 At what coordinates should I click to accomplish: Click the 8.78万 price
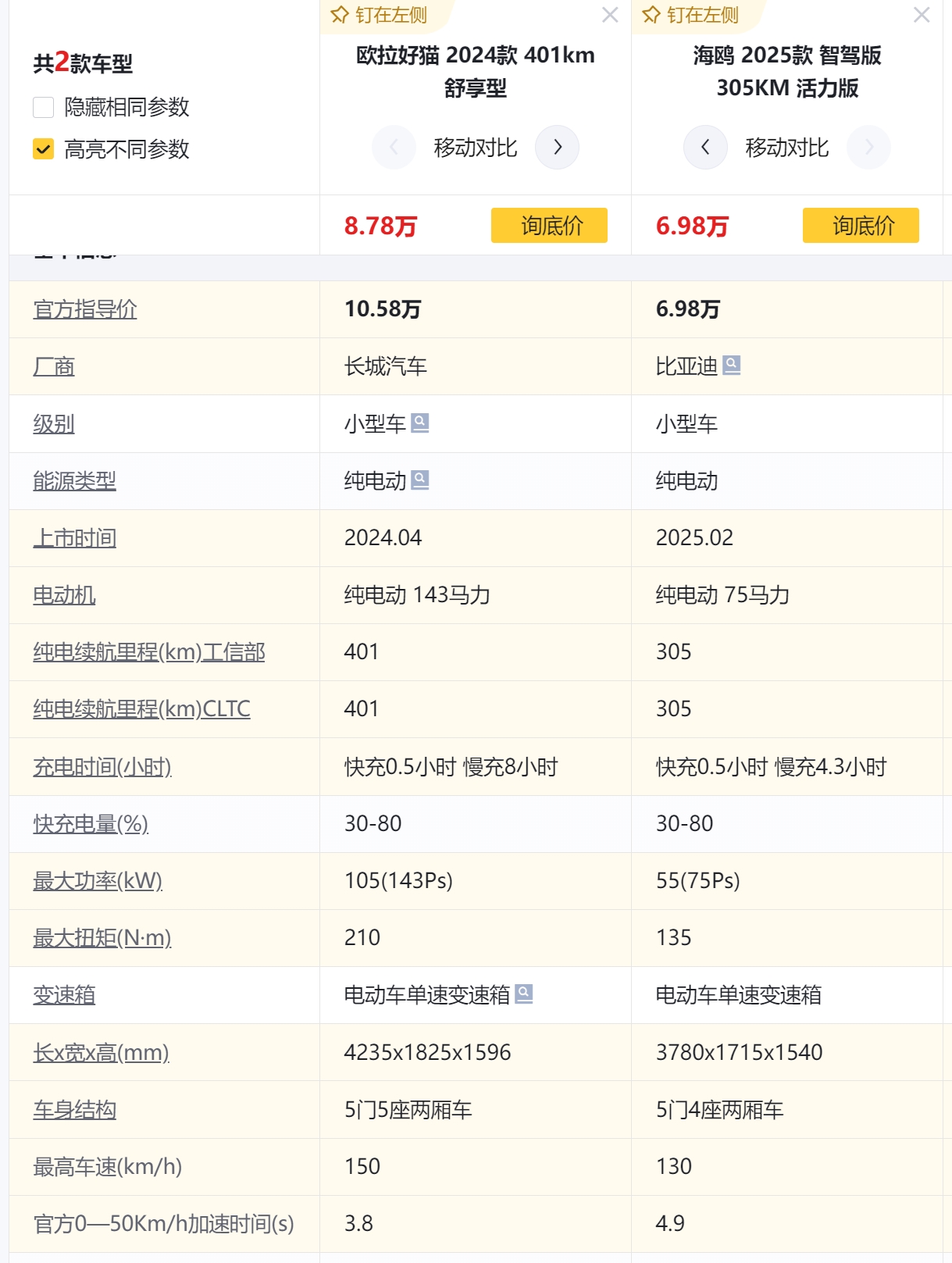pyautogui.click(x=381, y=227)
